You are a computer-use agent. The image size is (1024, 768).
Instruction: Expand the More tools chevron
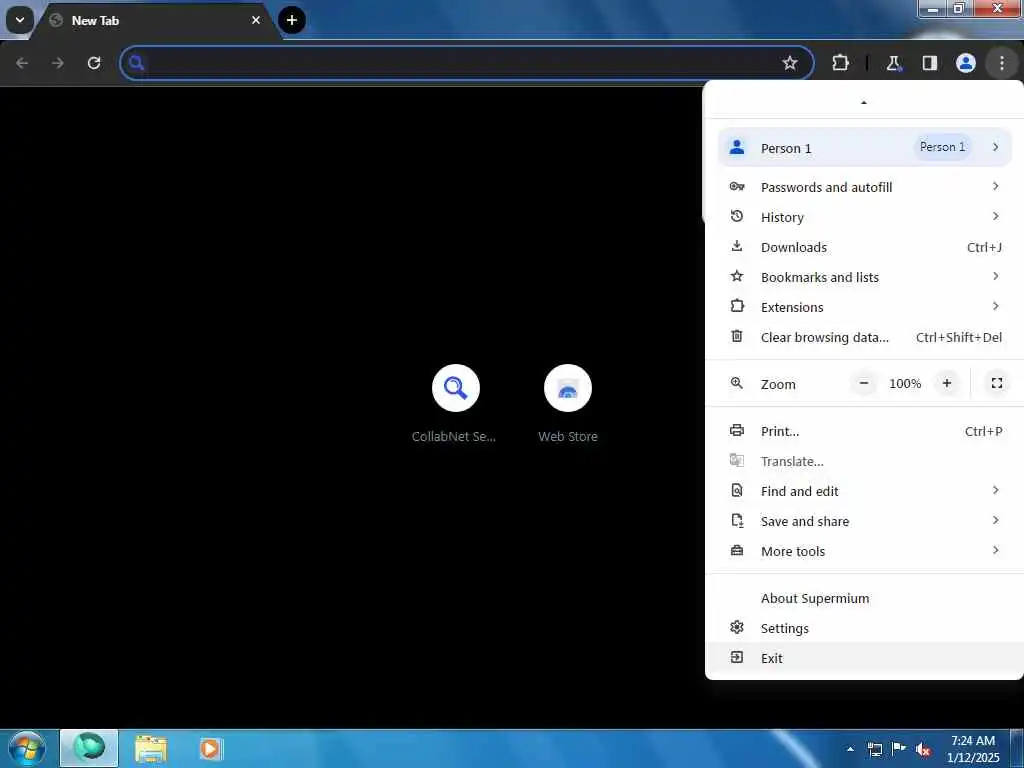[x=995, y=551]
